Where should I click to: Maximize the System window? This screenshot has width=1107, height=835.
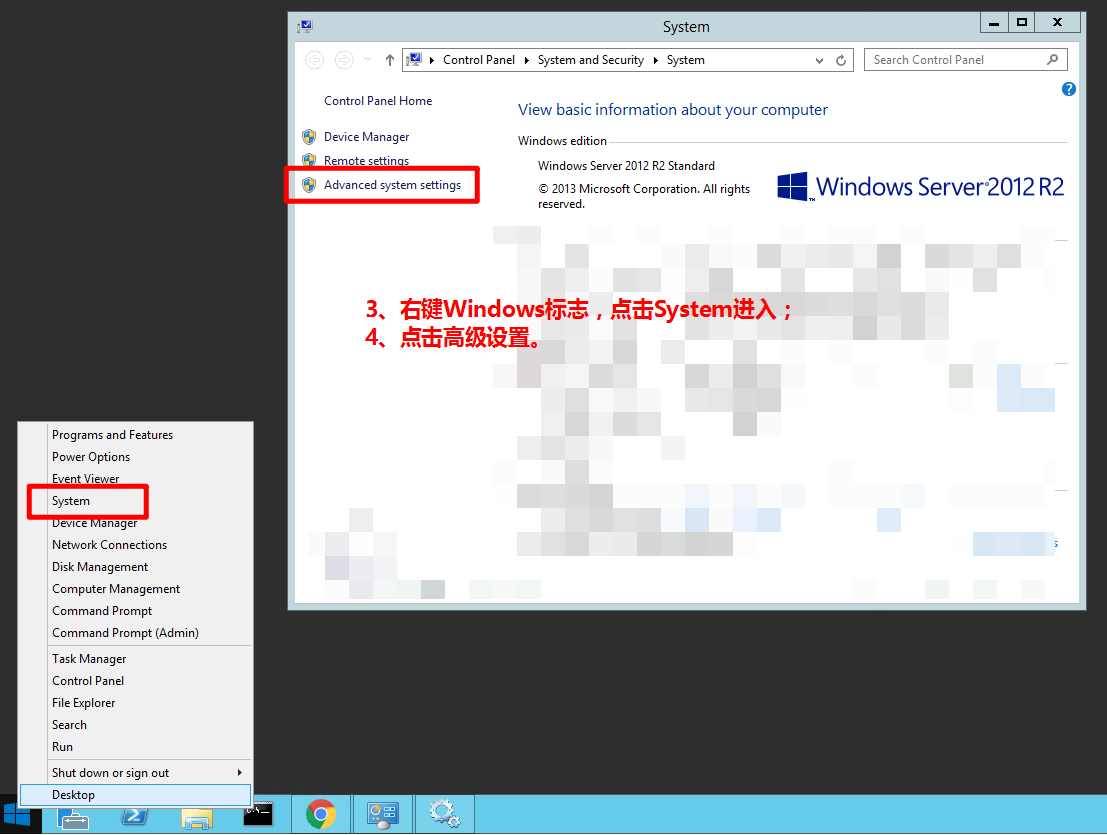pyautogui.click(x=1022, y=23)
